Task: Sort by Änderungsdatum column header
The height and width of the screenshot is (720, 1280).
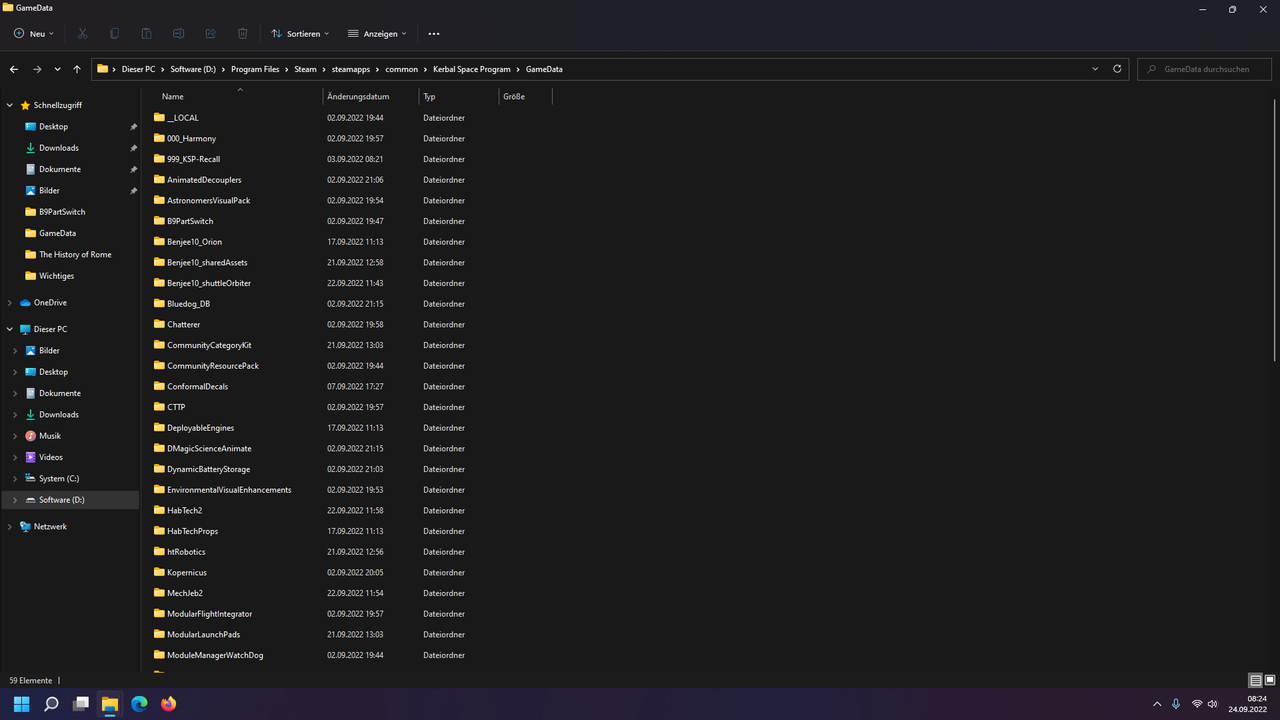Action: (x=371, y=97)
